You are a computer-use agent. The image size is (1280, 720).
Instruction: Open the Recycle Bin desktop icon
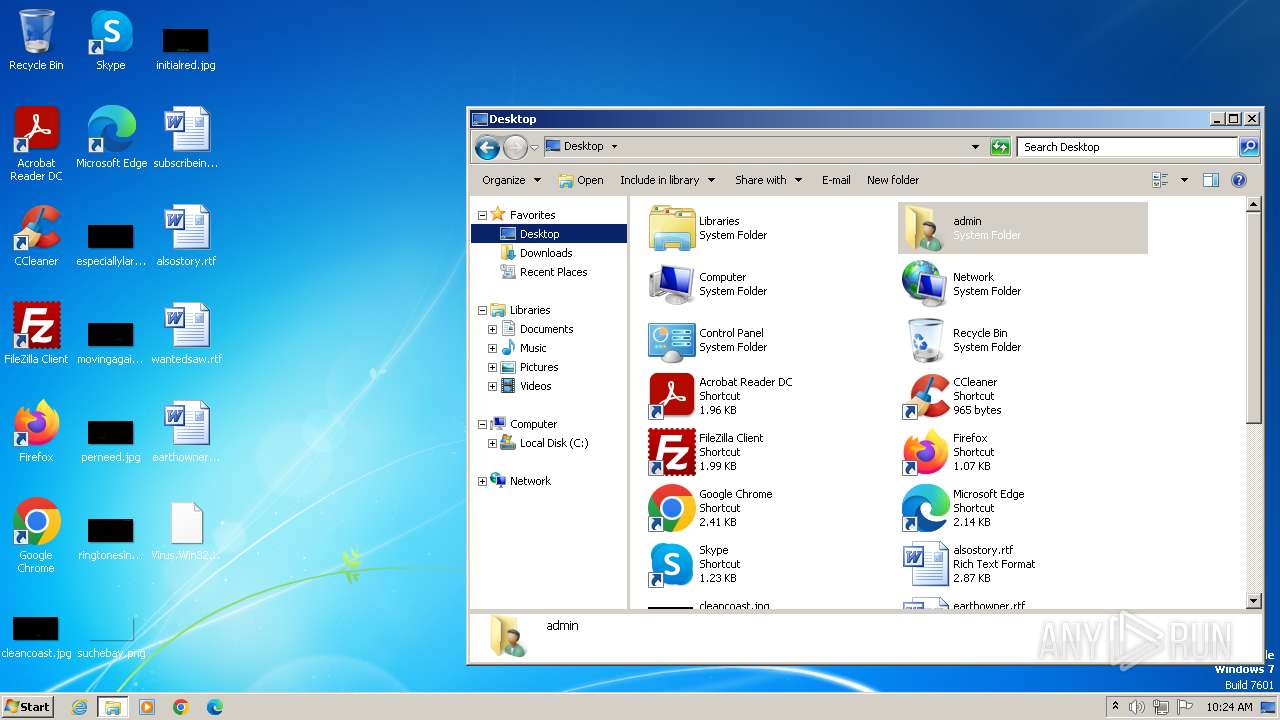click(x=36, y=40)
